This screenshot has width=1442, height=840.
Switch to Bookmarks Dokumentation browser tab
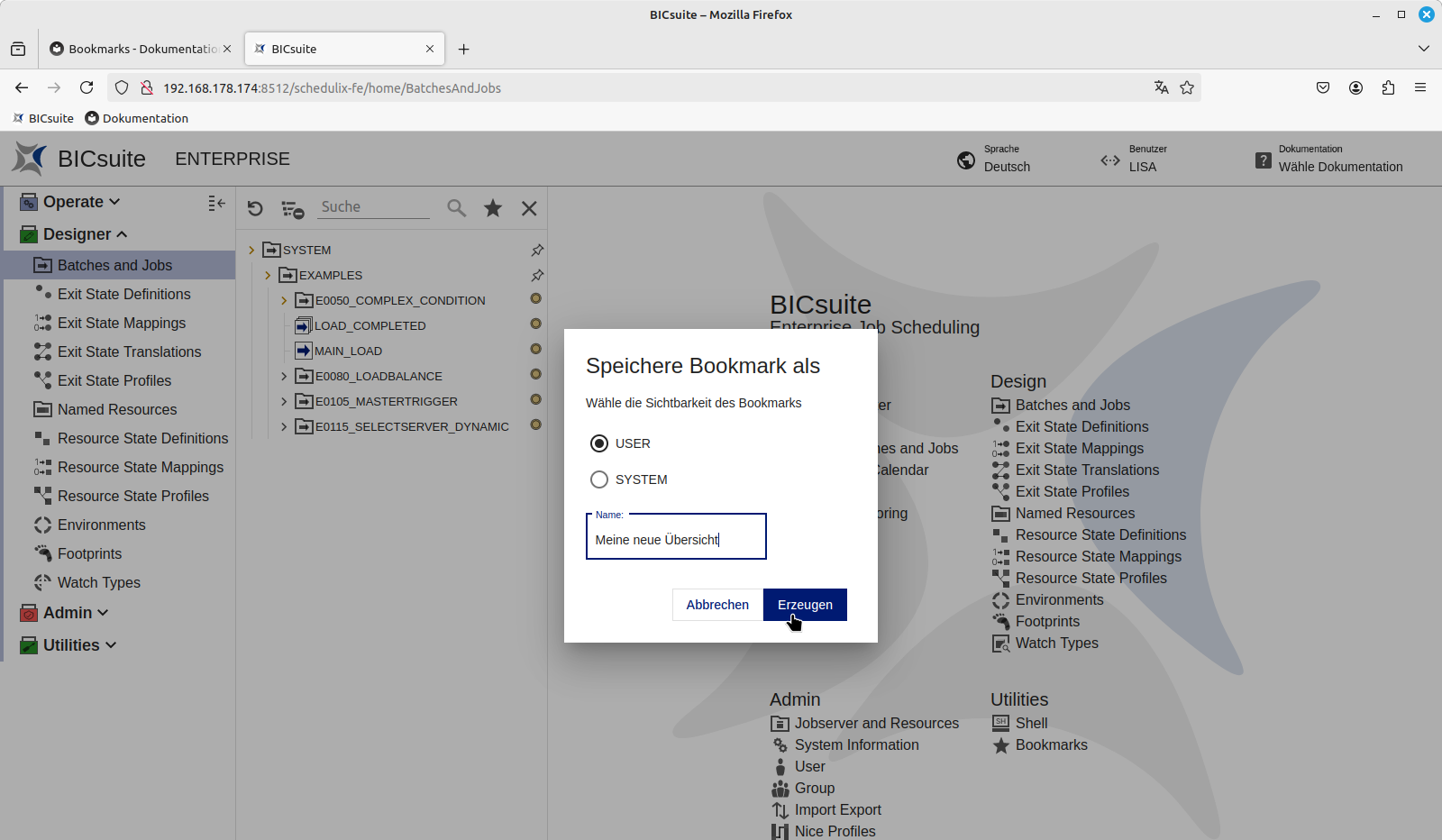click(141, 49)
